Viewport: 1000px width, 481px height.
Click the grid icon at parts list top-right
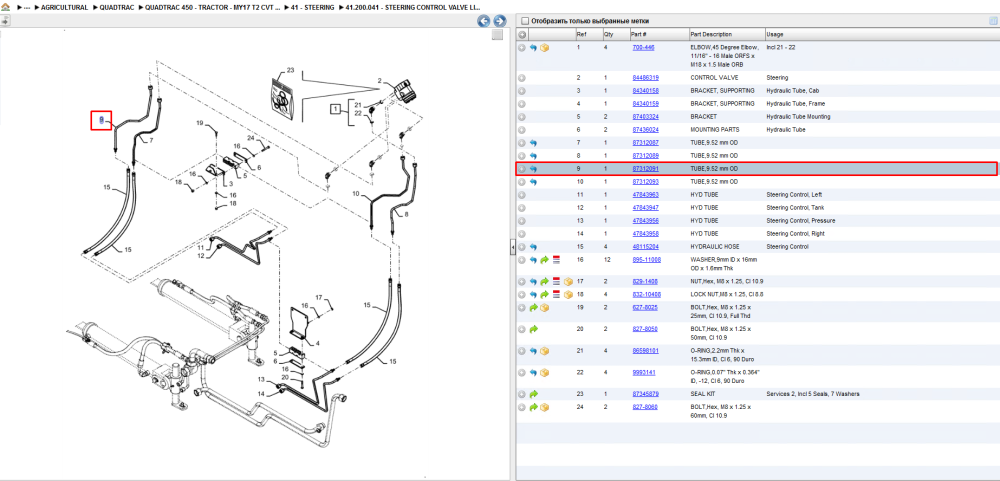pos(992,21)
